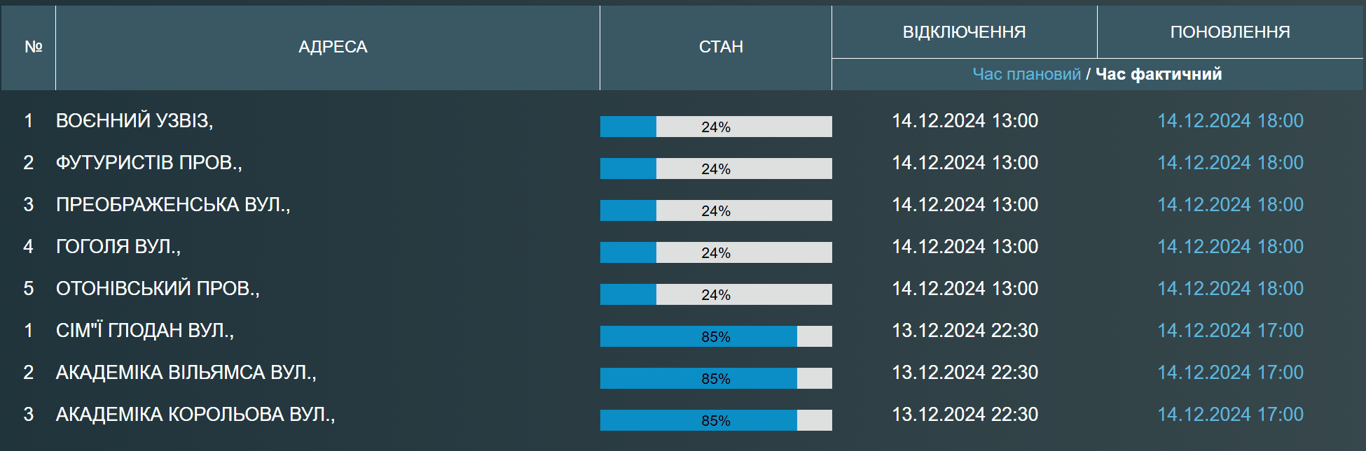Click the Час плановий label
Image resolution: width=1366 pixels, height=451 pixels.
[x=1026, y=74]
